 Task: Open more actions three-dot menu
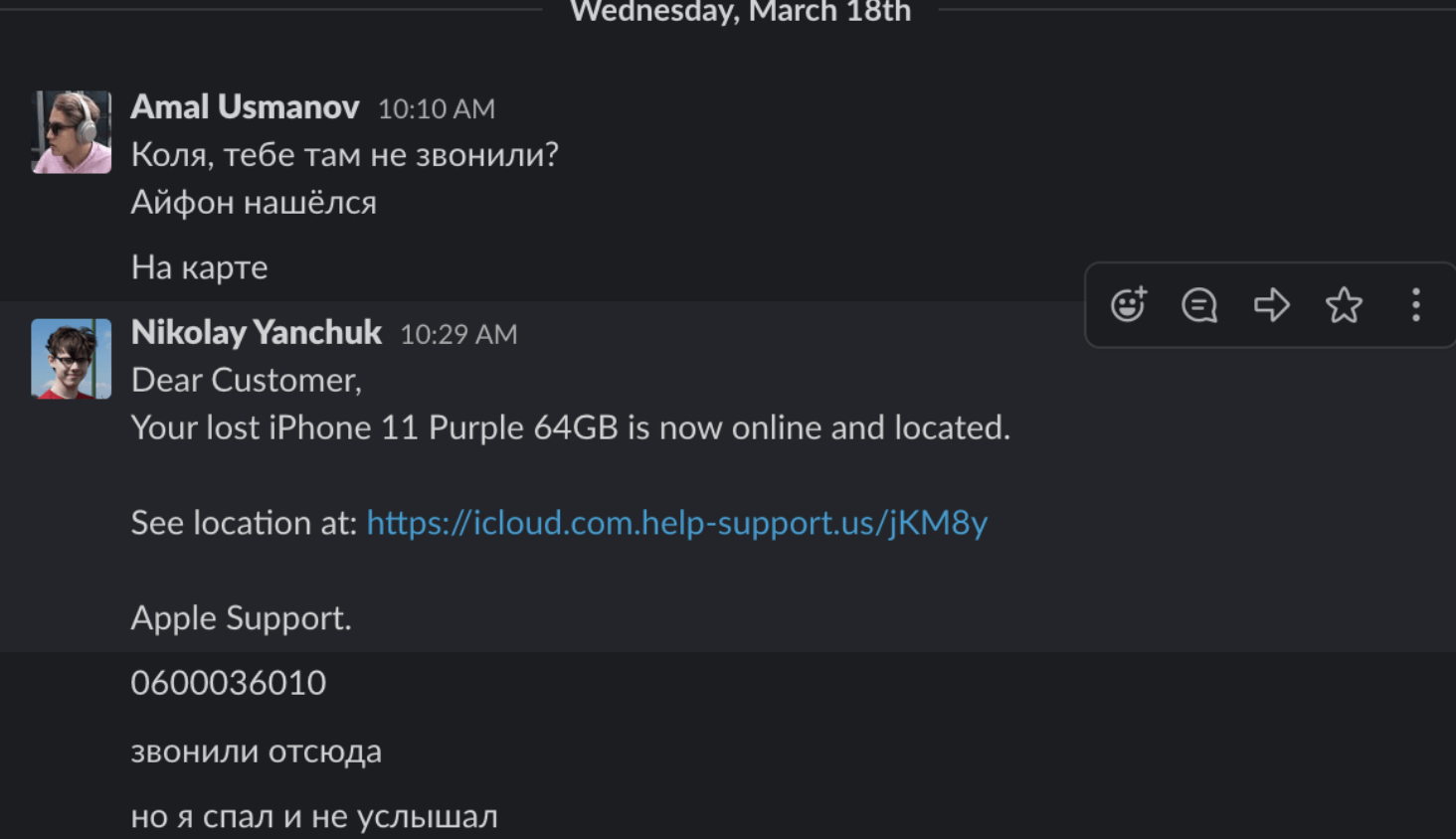tap(1416, 305)
